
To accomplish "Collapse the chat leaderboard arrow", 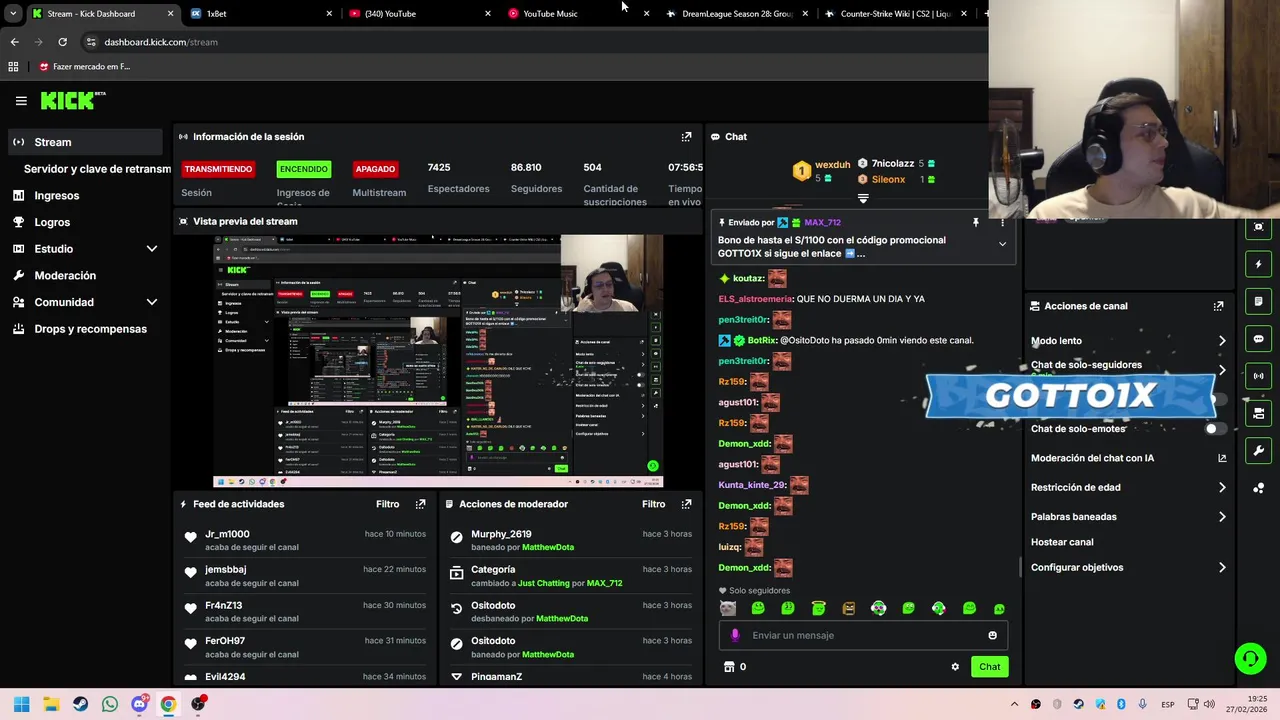I will [863, 198].
